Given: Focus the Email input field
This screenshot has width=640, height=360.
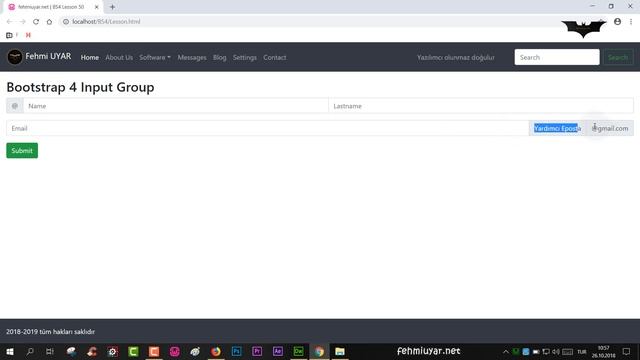Looking at the screenshot, I should click(x=268, y=128).
